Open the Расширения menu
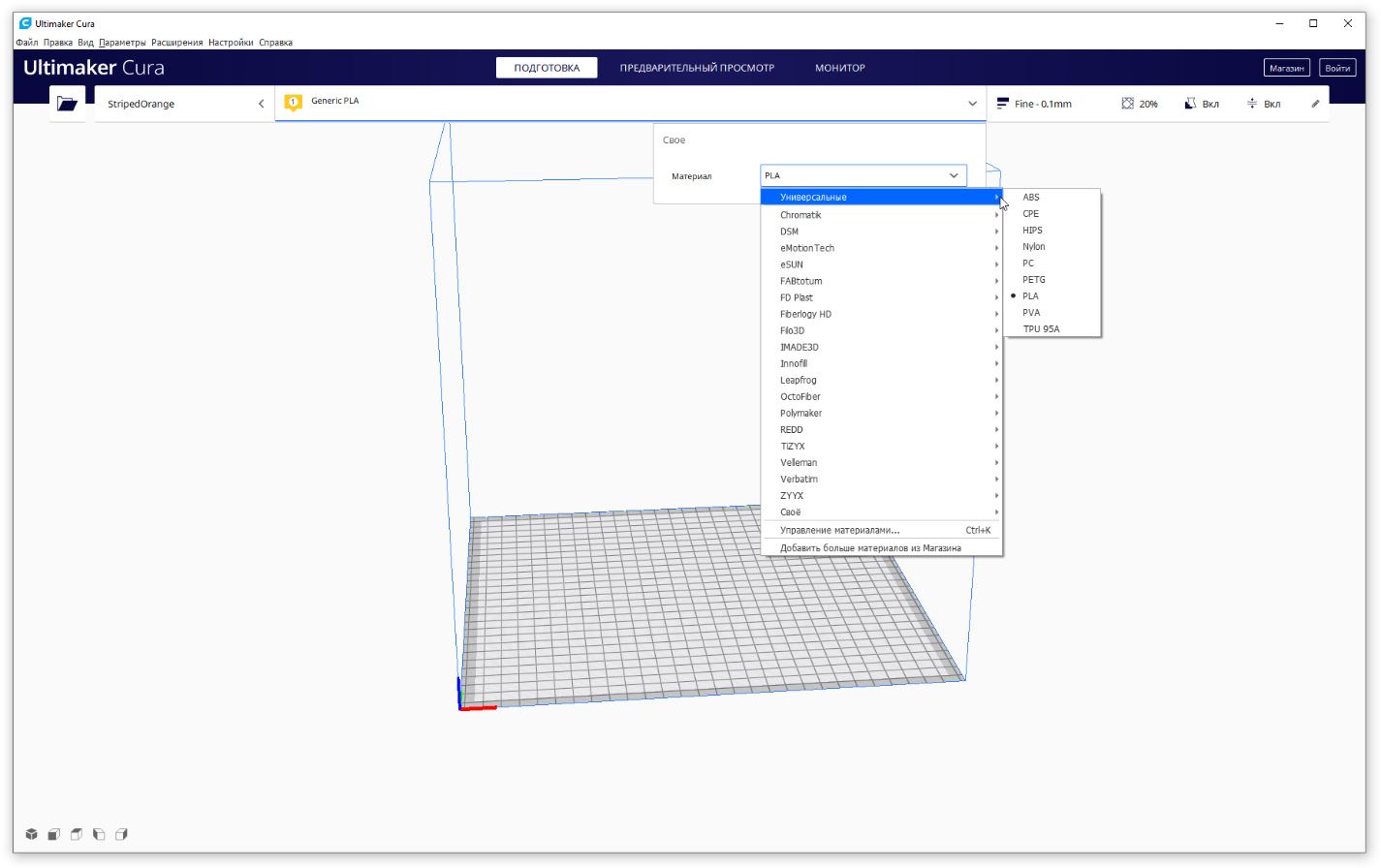The height and width of the screenshot is (868, 1381). (x=176, y=43)
